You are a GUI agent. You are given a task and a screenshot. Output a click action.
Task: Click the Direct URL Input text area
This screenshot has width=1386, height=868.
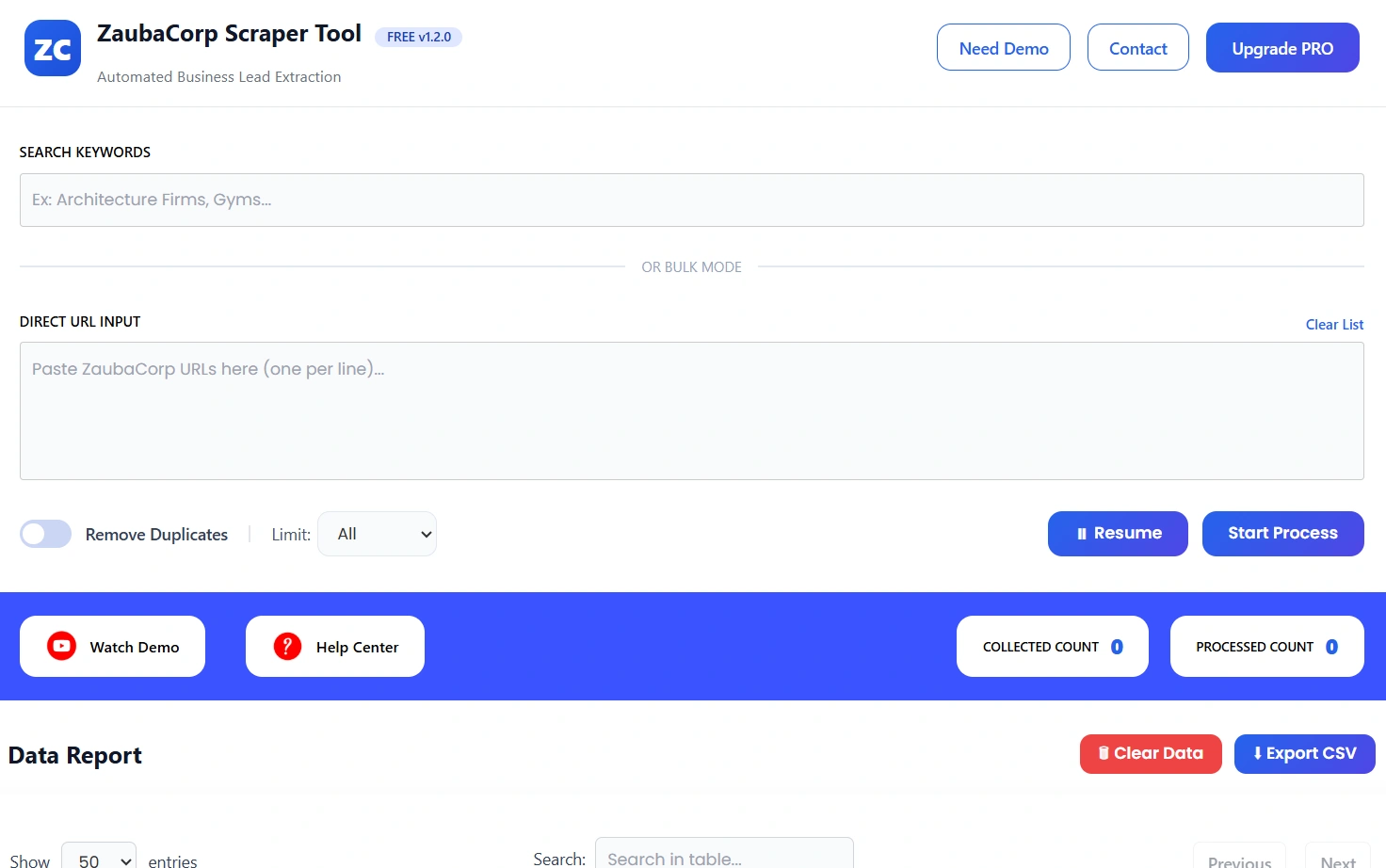click(x=692, y=410)
